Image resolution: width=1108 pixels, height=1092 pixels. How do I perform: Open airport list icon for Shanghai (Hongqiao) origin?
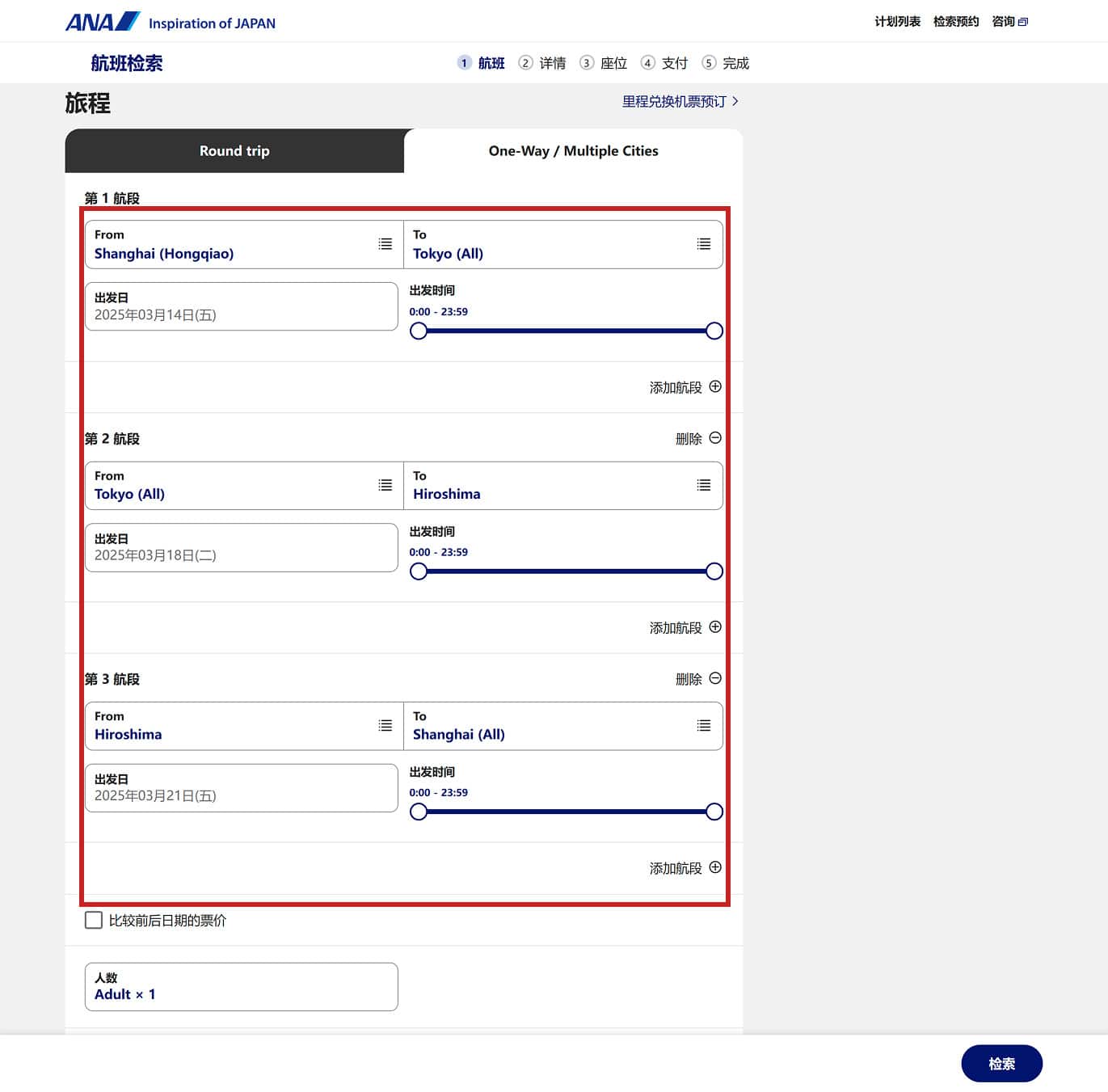[385, 244]
